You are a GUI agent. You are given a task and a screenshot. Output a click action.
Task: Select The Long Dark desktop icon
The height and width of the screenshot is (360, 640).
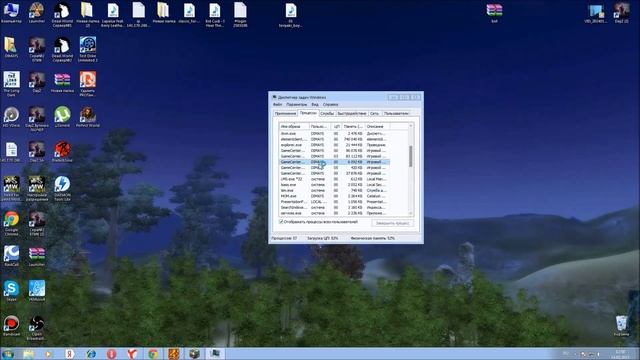tap(11, 84)
